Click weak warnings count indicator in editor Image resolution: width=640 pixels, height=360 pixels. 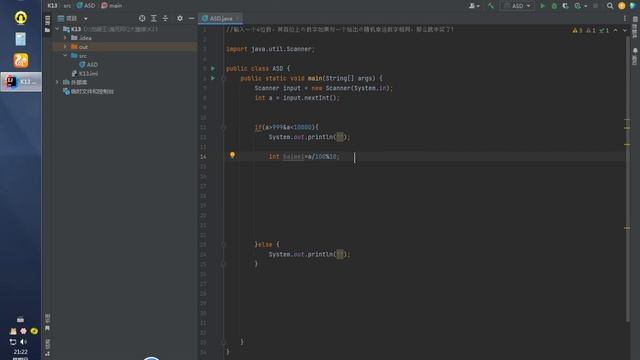591,30
